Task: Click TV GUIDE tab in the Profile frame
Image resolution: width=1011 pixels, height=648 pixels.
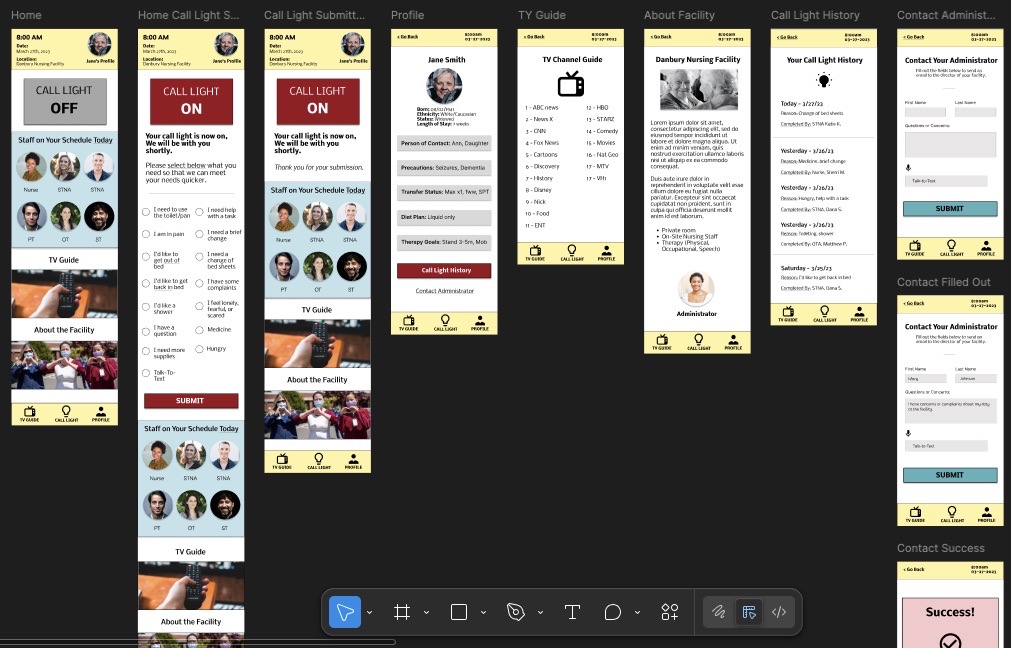Action: [x=408, y=323]
